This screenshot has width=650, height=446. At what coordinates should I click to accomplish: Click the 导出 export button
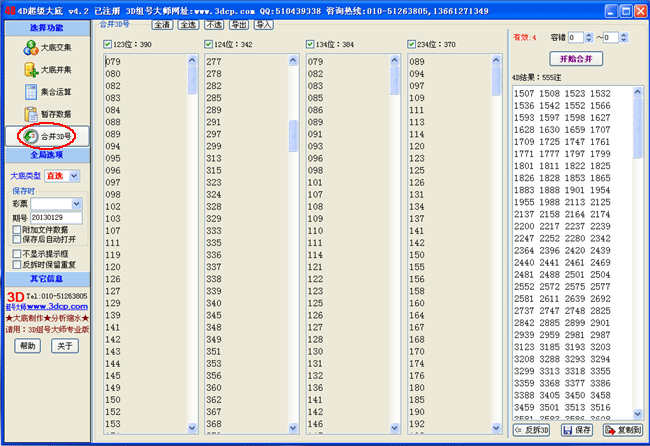tap(238, 23)
